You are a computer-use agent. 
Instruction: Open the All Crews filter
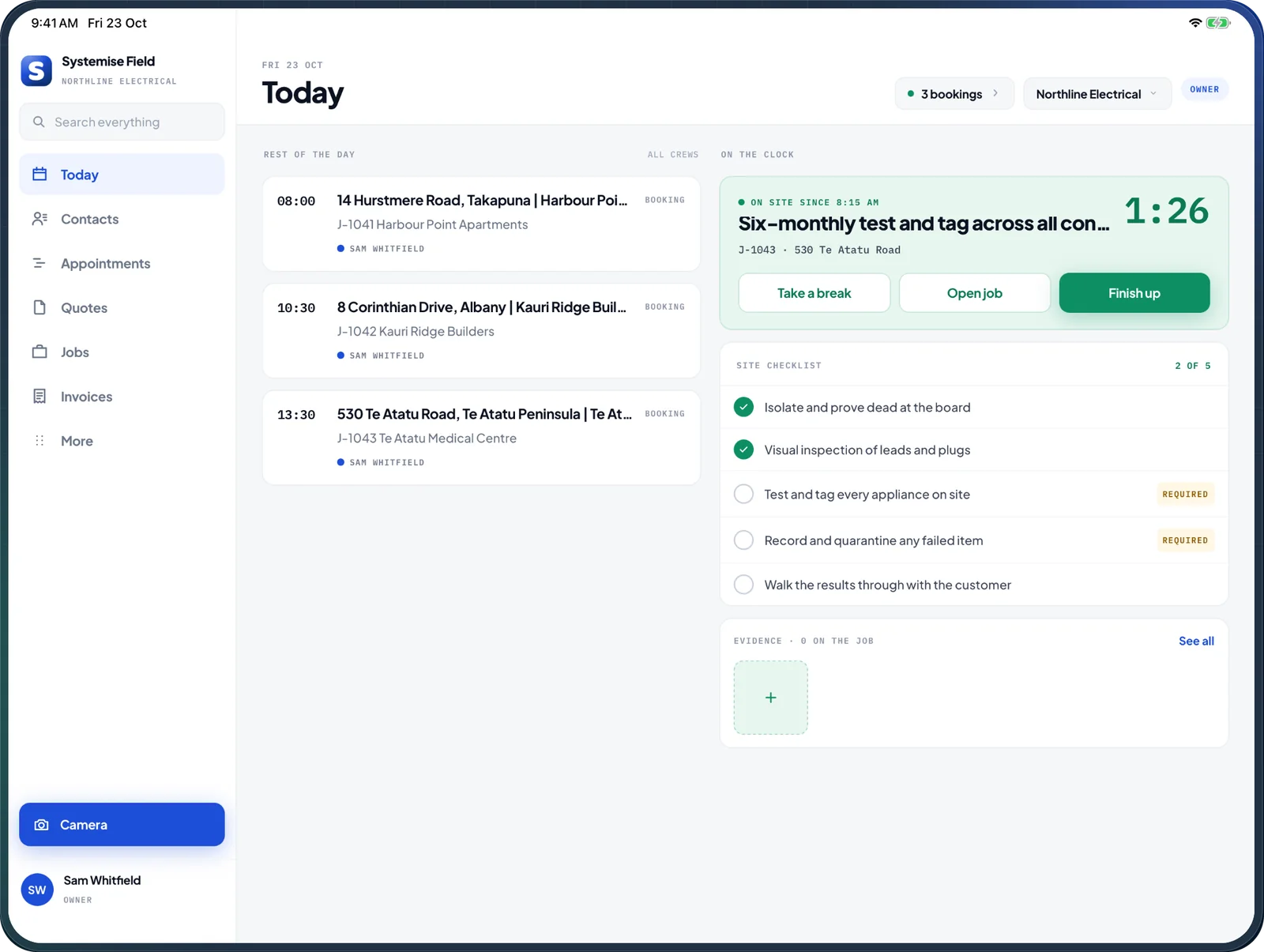coord(673,155)
